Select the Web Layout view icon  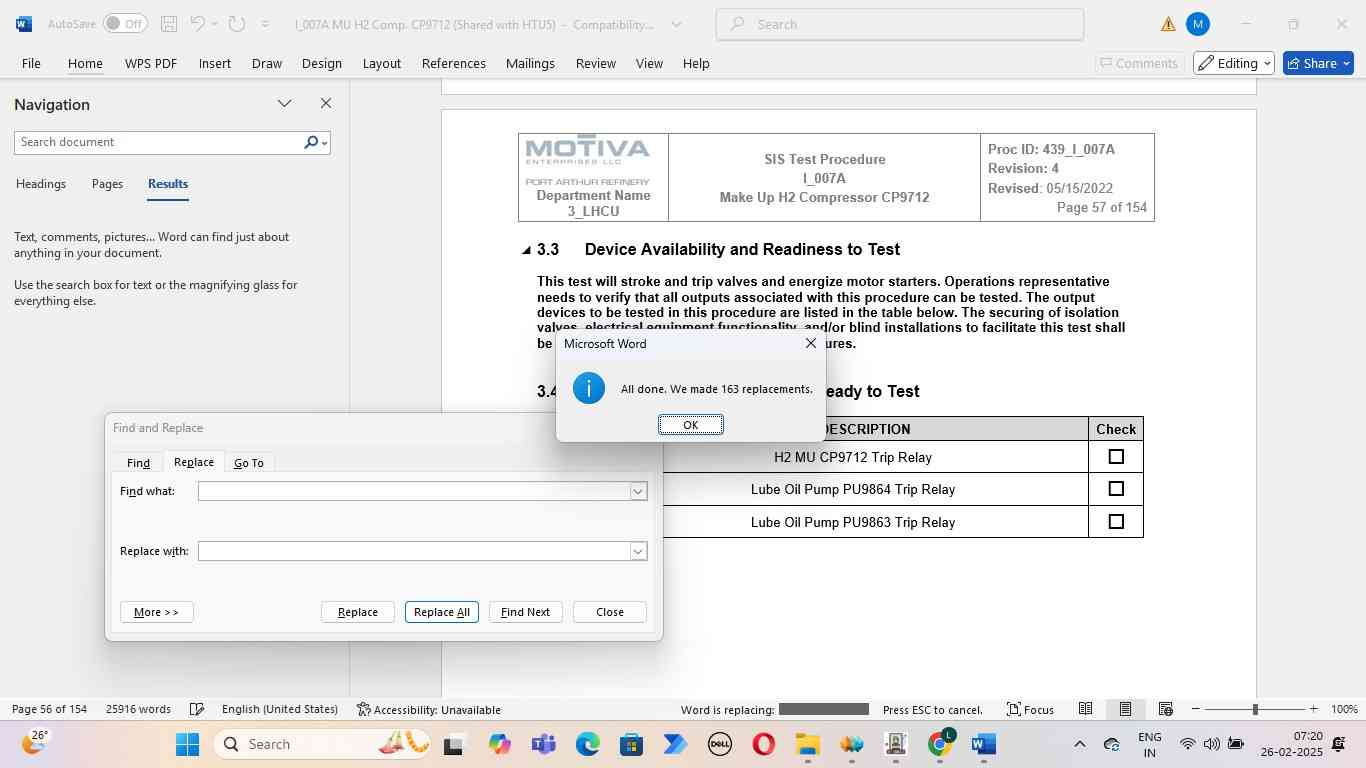pos(1165,709)
